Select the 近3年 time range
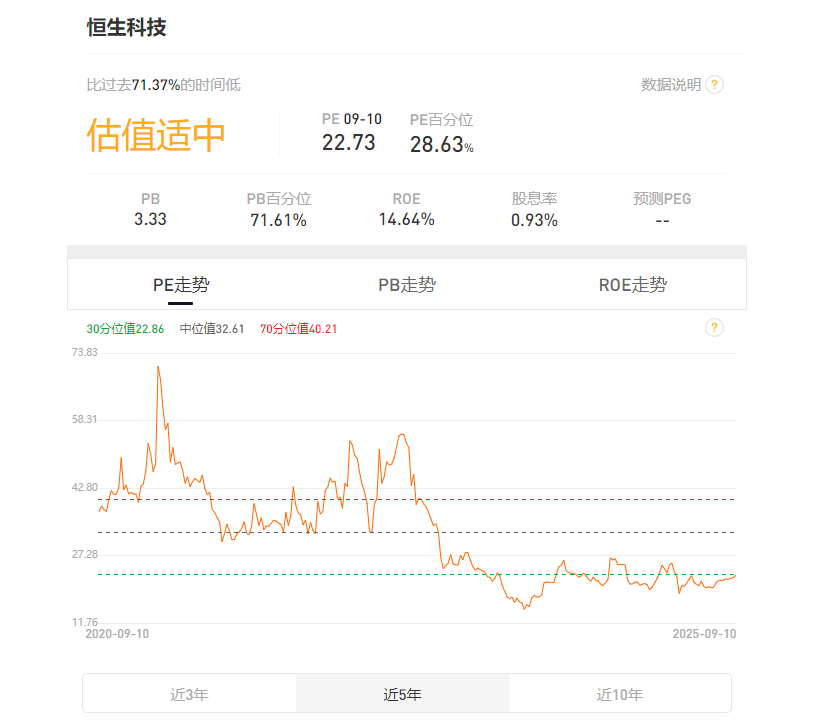Viewport: 814px width, 724px height. click(x=189, y=694)
